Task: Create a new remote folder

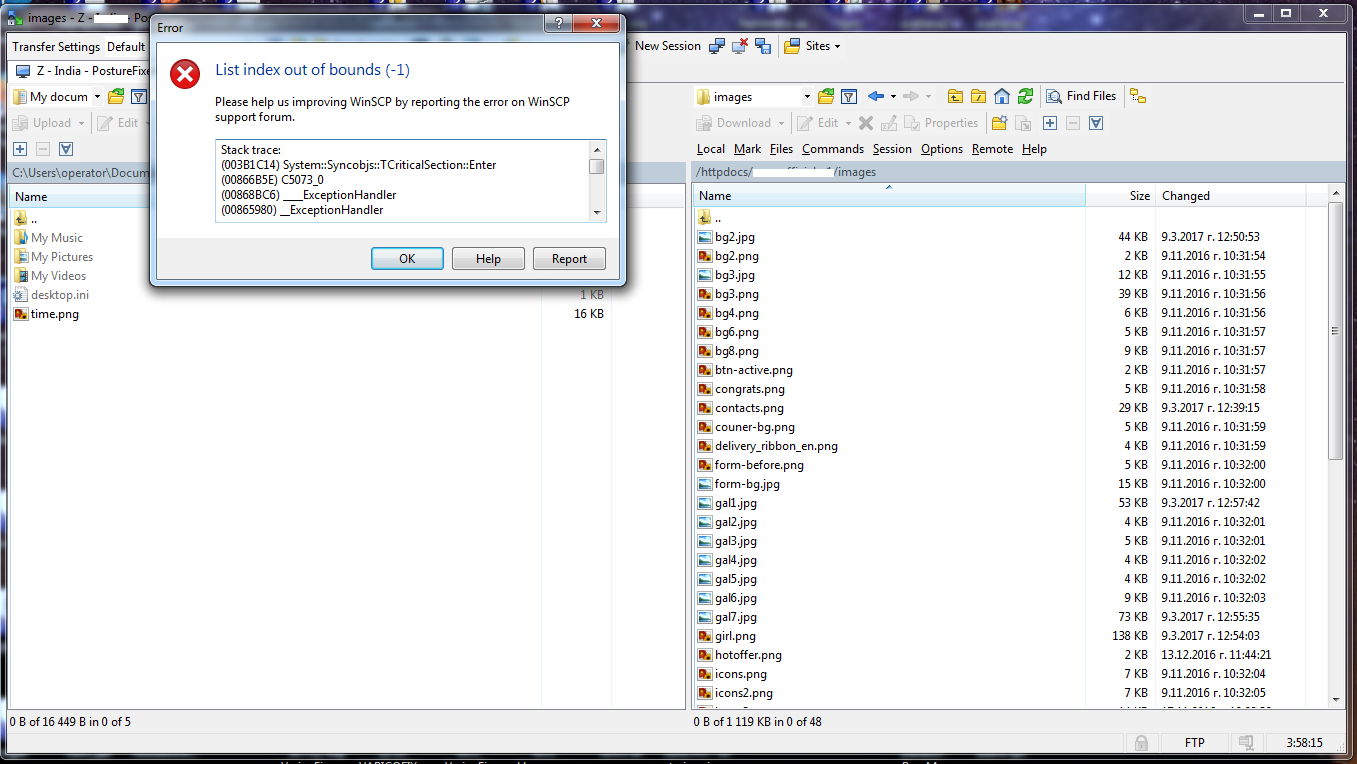Action: 999,123
